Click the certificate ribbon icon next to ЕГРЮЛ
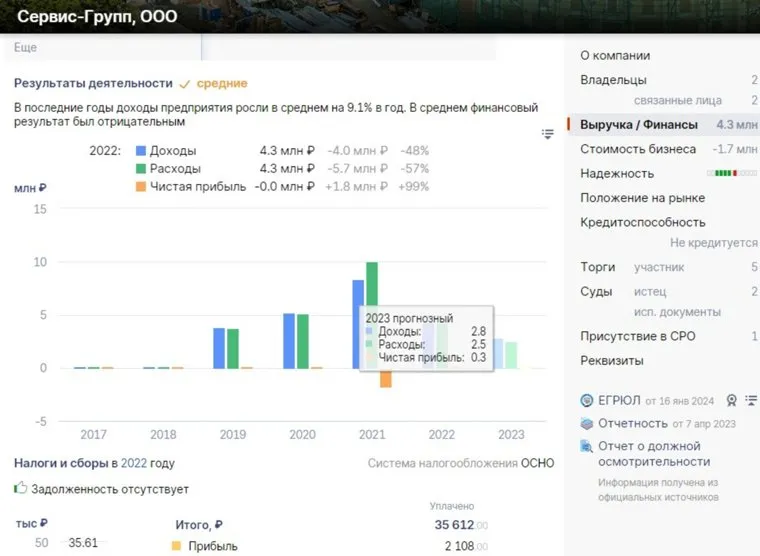Image resolution: width=760 pixels, height=556 pixels. tap(731, 401)
